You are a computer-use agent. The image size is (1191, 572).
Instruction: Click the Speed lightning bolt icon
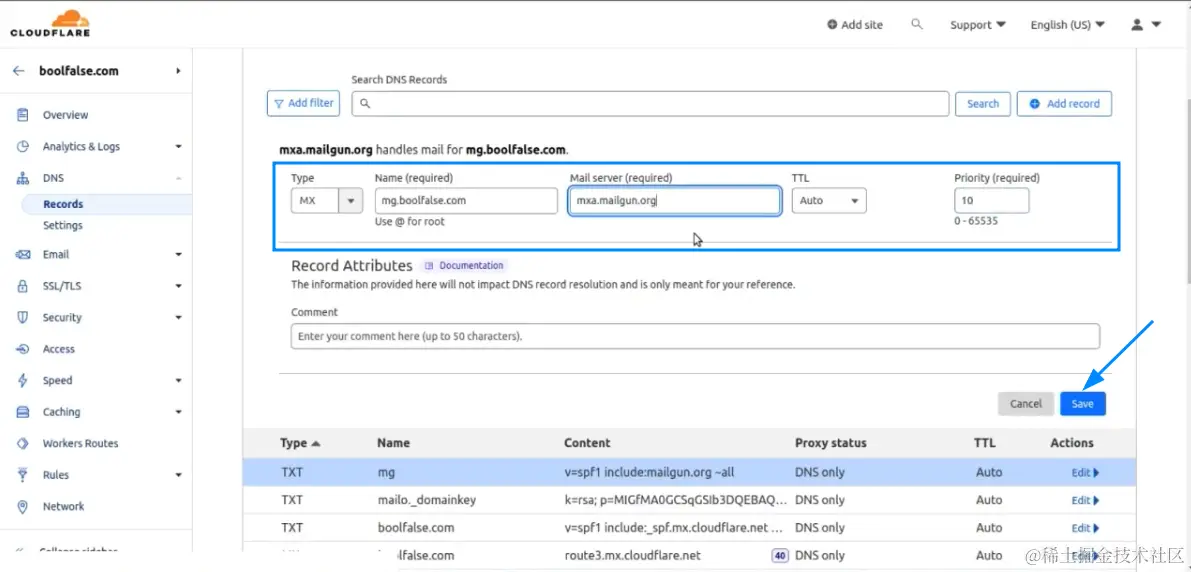(23, 381)
